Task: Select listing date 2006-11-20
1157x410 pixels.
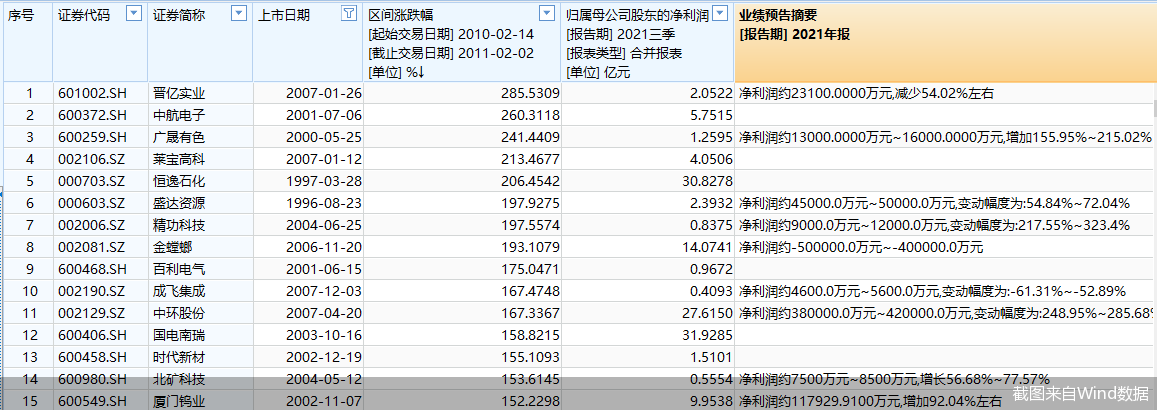Action: (x=324, y=247)
